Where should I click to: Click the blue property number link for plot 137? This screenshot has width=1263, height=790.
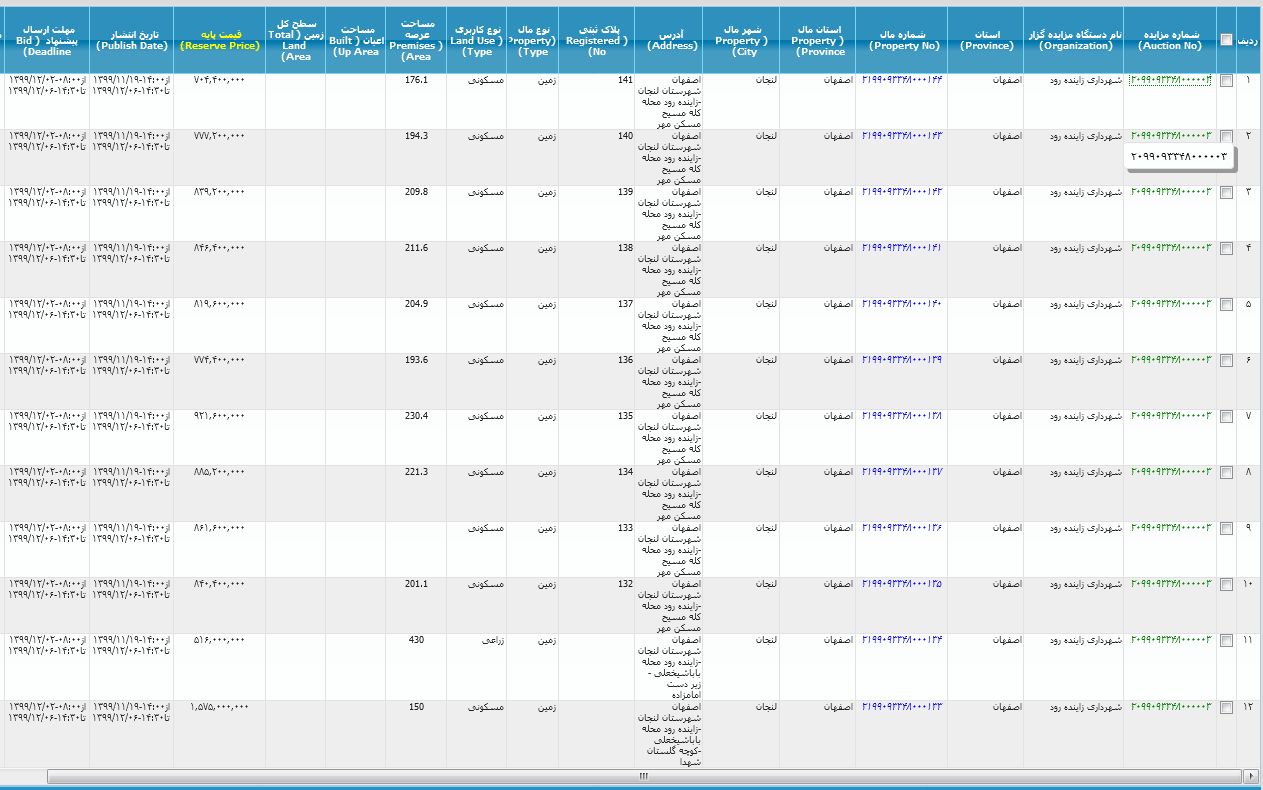pyautogui.click(x=901, y=304)
